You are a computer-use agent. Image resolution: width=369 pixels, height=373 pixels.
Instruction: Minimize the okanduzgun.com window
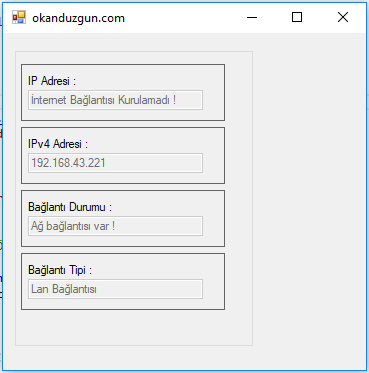[x=252, y=17]
